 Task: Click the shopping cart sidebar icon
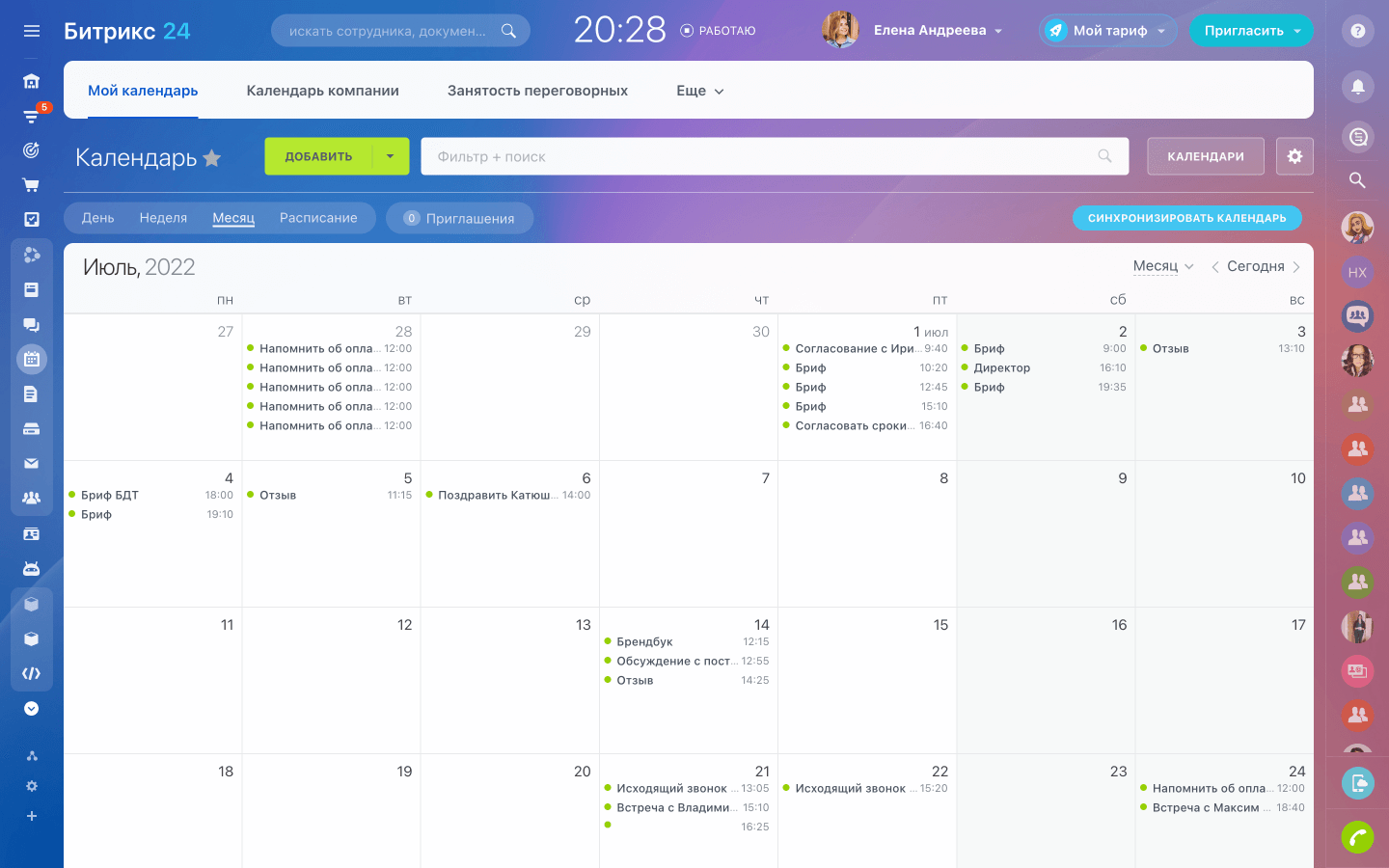point(32,185)
